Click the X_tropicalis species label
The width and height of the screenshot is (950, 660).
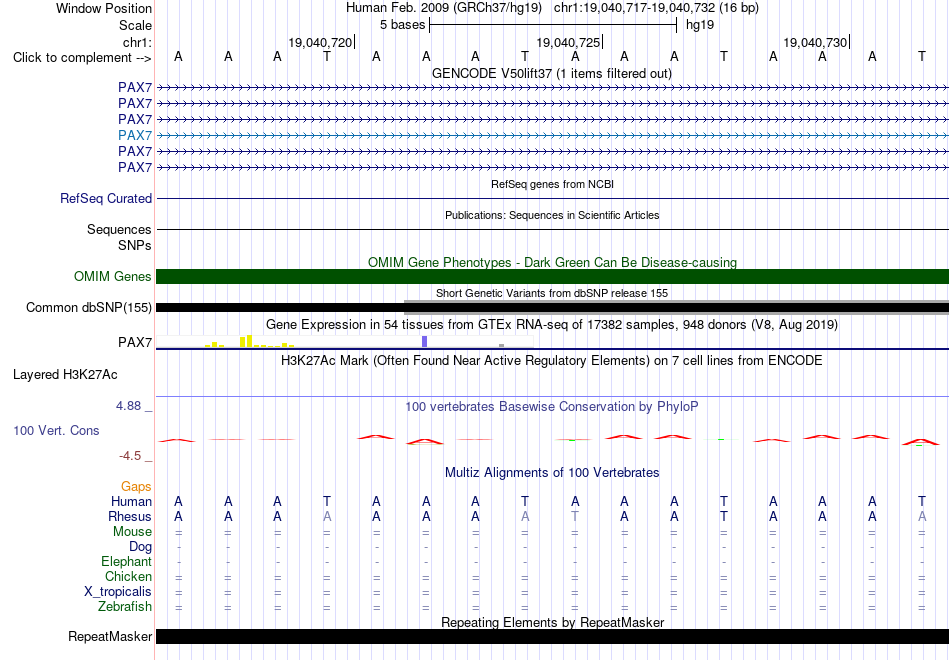[x=118, y=591]
